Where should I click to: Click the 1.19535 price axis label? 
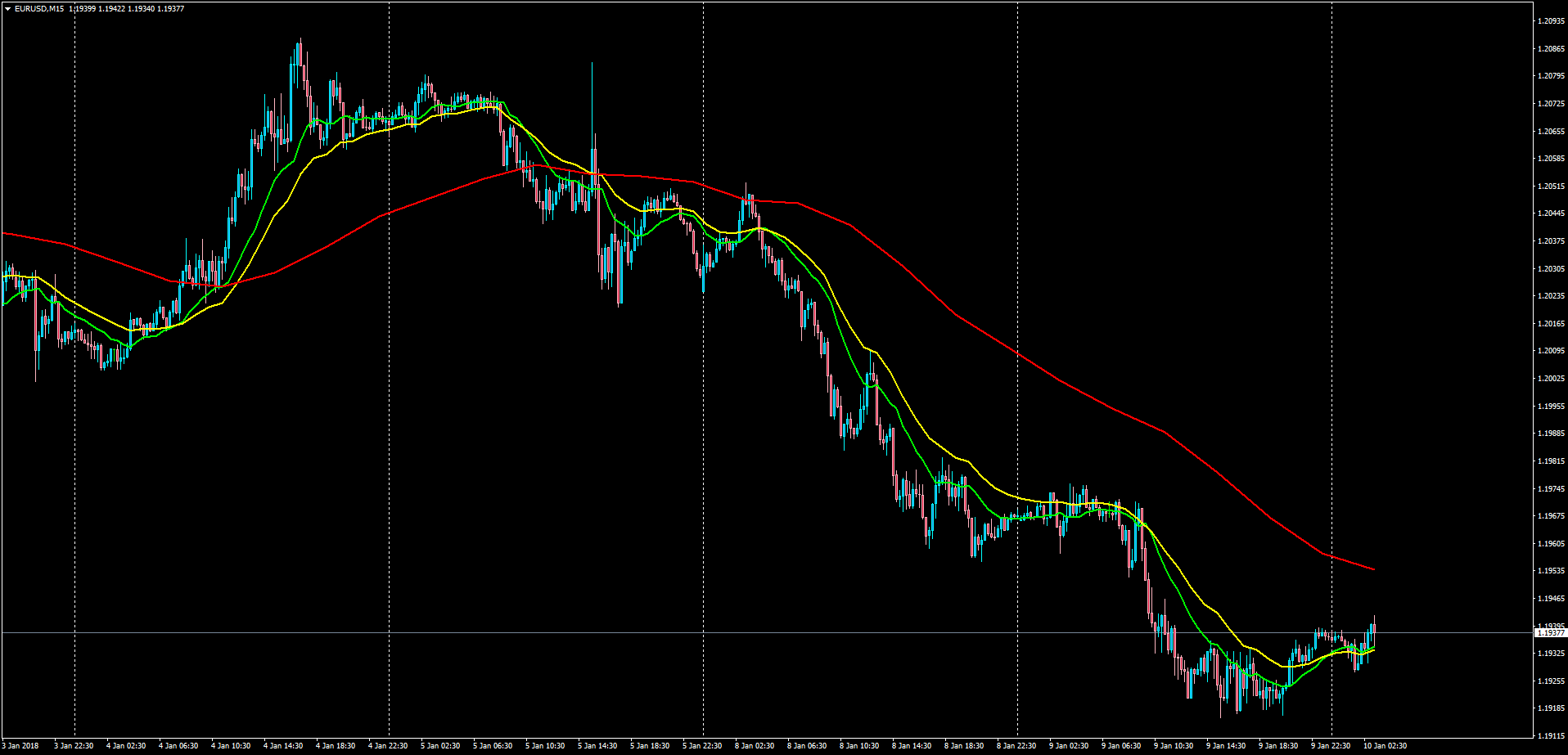click(x=1552, y=571)
